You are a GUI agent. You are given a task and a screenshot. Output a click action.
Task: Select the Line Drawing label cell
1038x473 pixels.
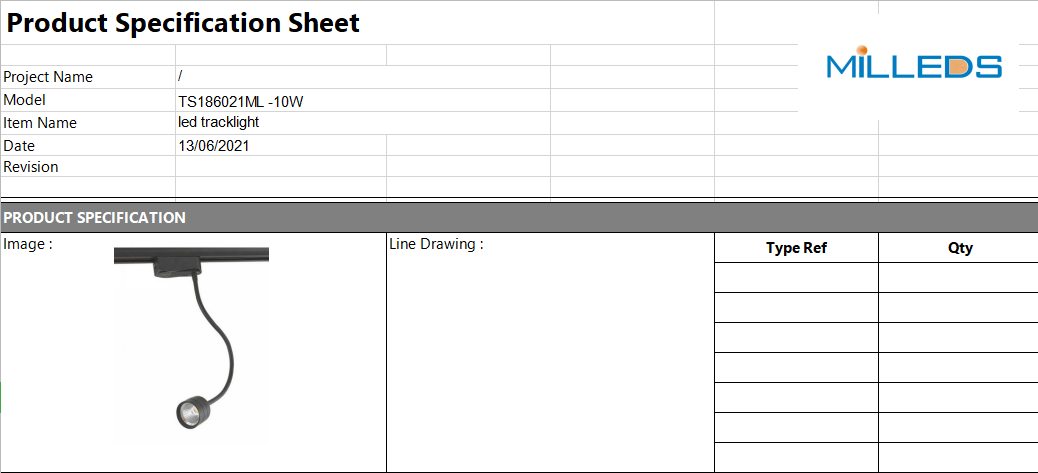point(436,243)
